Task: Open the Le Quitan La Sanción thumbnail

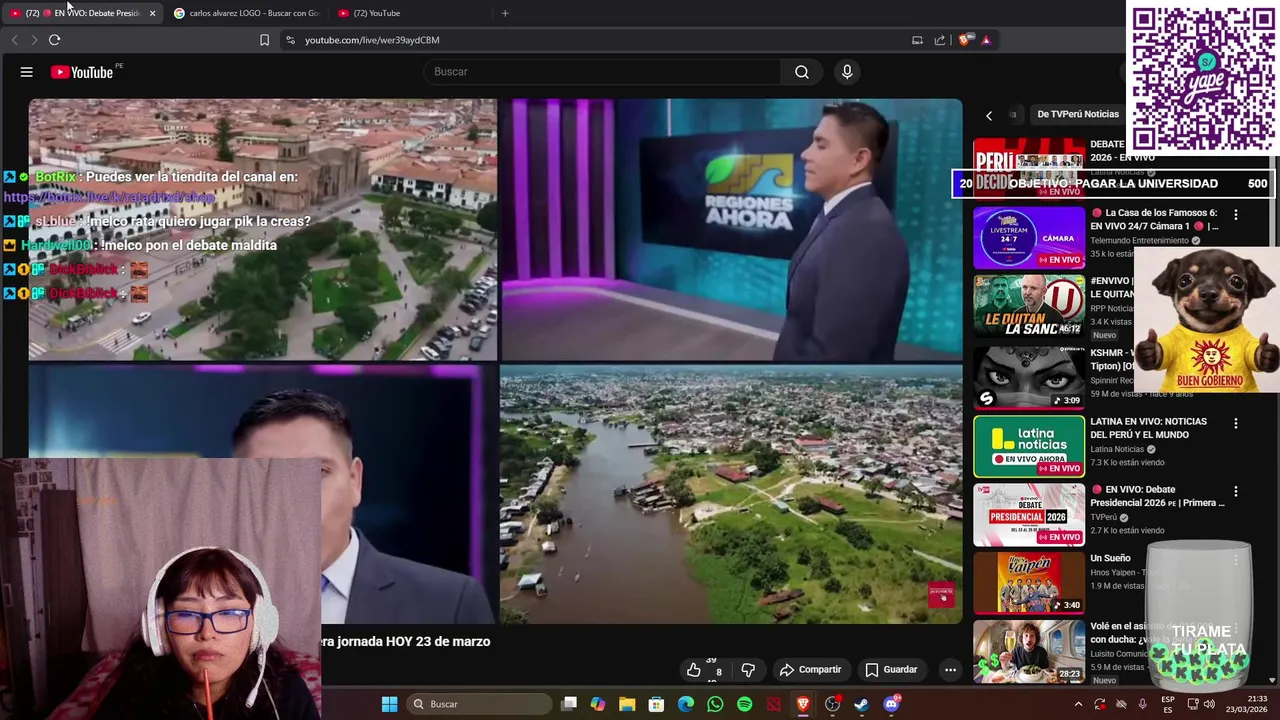Action: click(x=1029, y=306)
